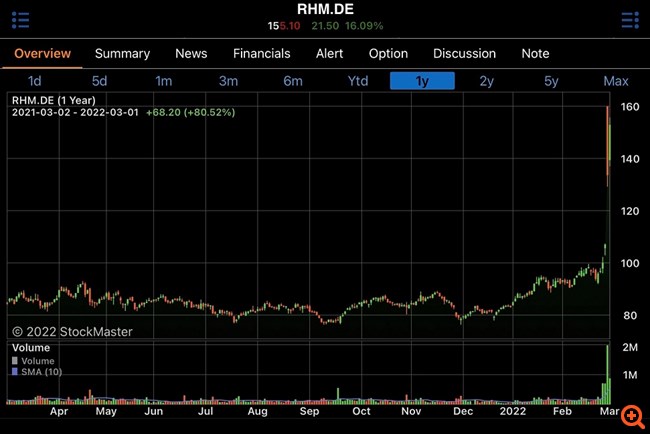Viewport: 650px width, 434px height.
Task: Select the 5d chart range
Action: coord(99,81)
